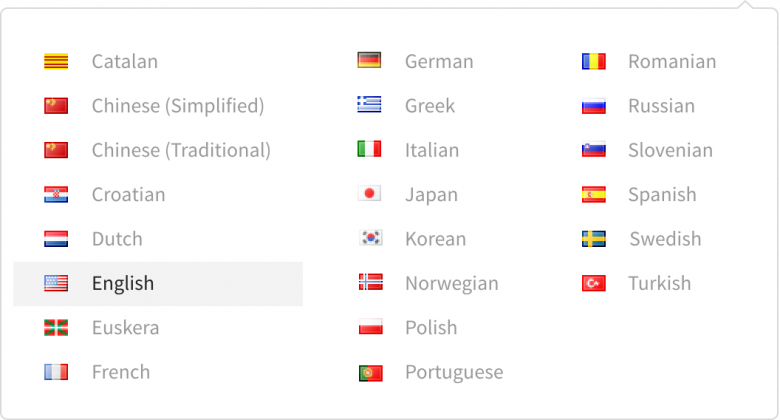Click the Japanese flag icon
Image resolution: width=780 pixels, height=420 pixels.
369,194
